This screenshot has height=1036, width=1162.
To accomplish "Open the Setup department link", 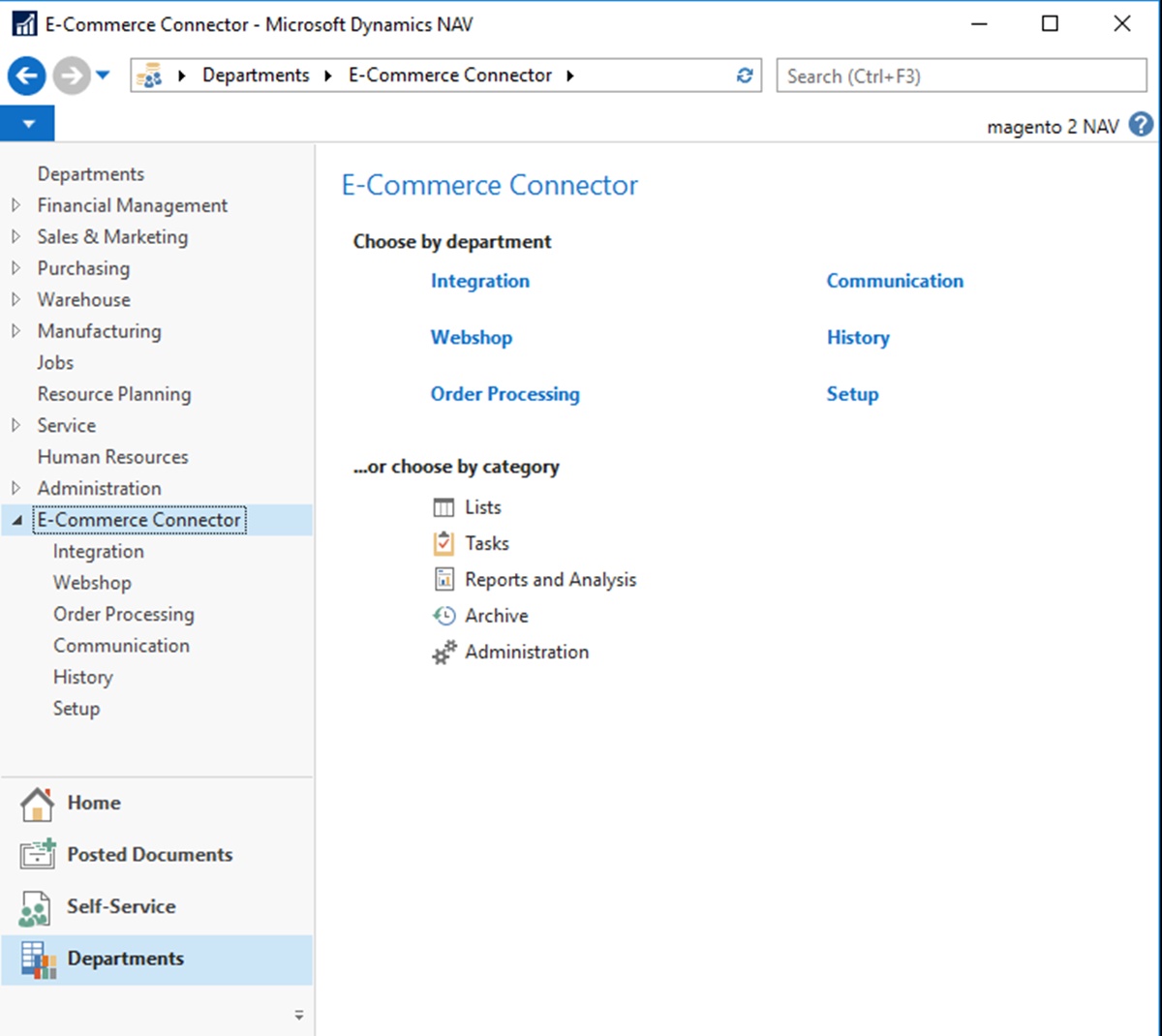I will click(852, 394).
